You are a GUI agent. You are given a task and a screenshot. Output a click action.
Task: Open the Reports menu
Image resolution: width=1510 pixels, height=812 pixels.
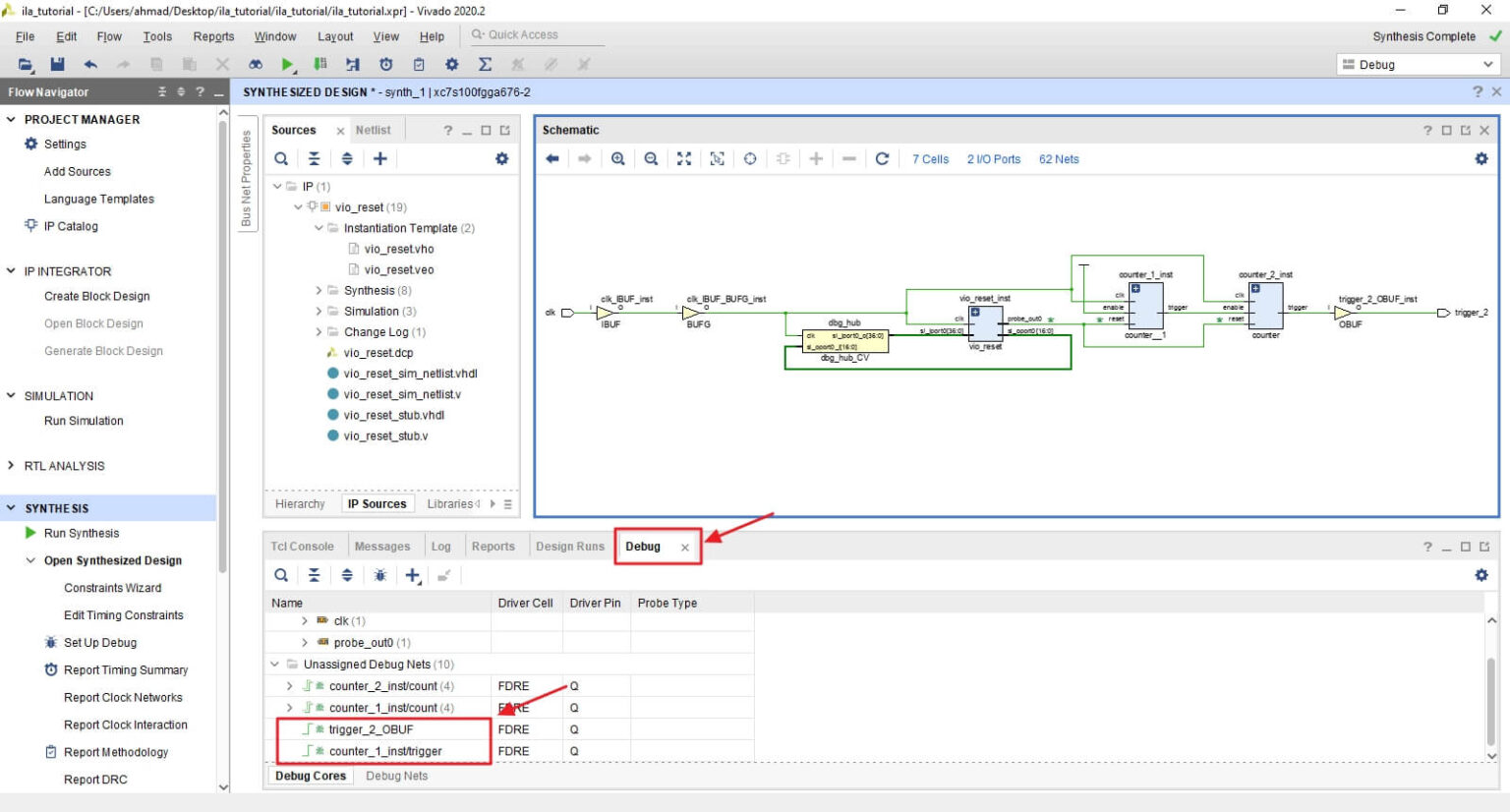(213, 36)
